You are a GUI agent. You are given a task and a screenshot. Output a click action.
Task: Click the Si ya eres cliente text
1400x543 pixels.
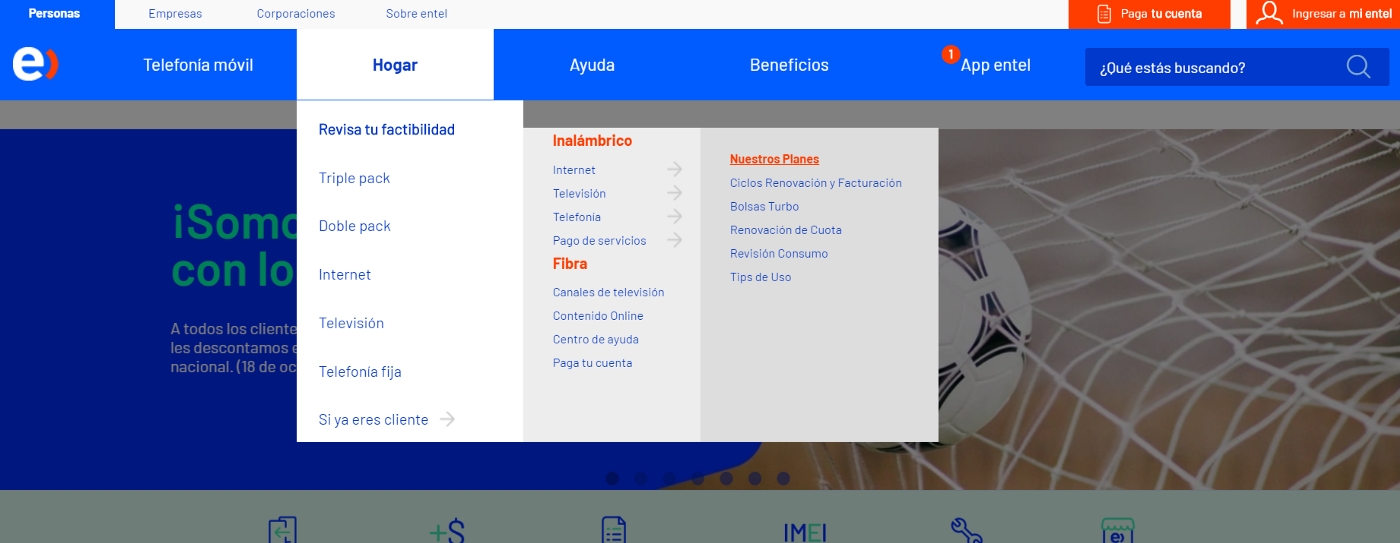click(373, 420)
